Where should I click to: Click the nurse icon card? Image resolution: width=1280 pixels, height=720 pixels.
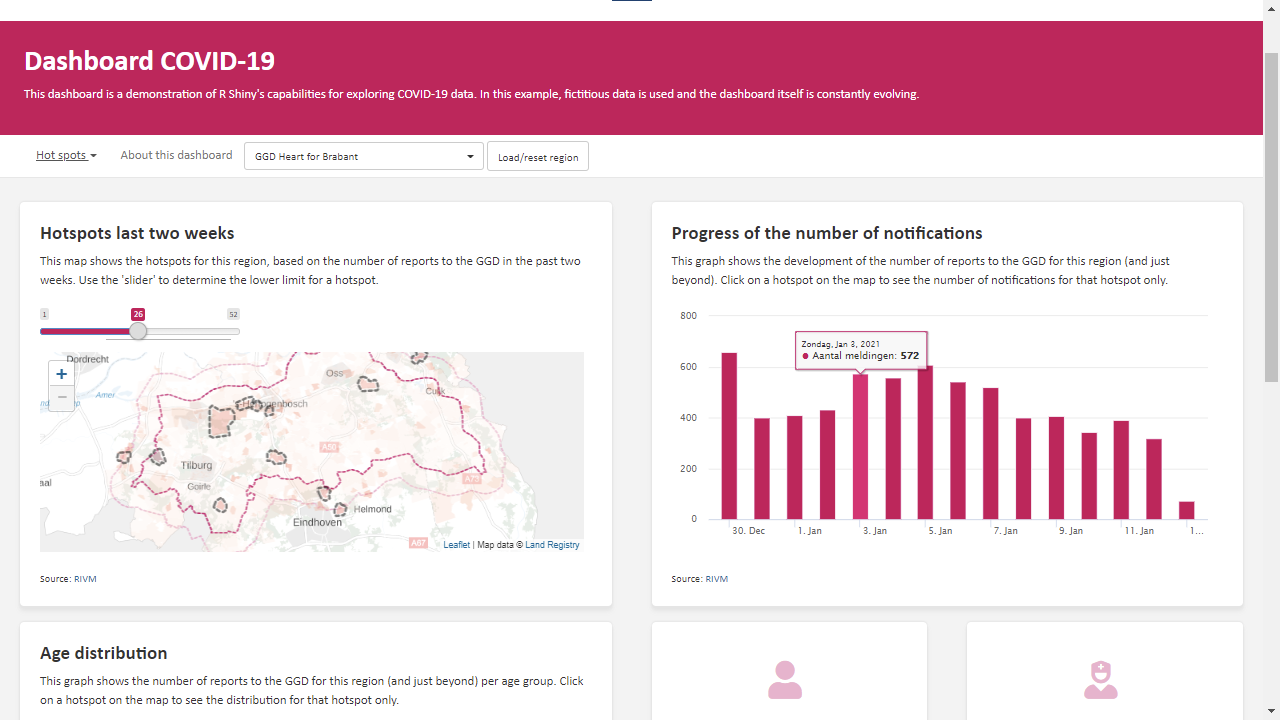point(1100,679)
